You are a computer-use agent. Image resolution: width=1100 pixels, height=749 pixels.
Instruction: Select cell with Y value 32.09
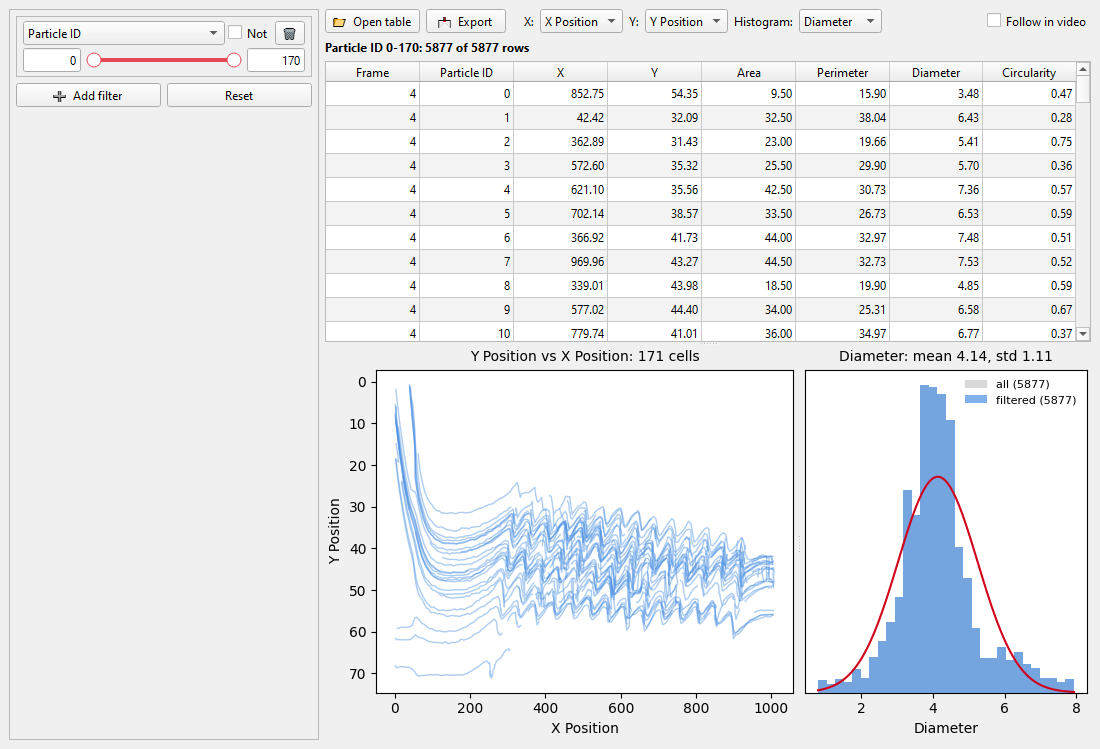[655, 117]
